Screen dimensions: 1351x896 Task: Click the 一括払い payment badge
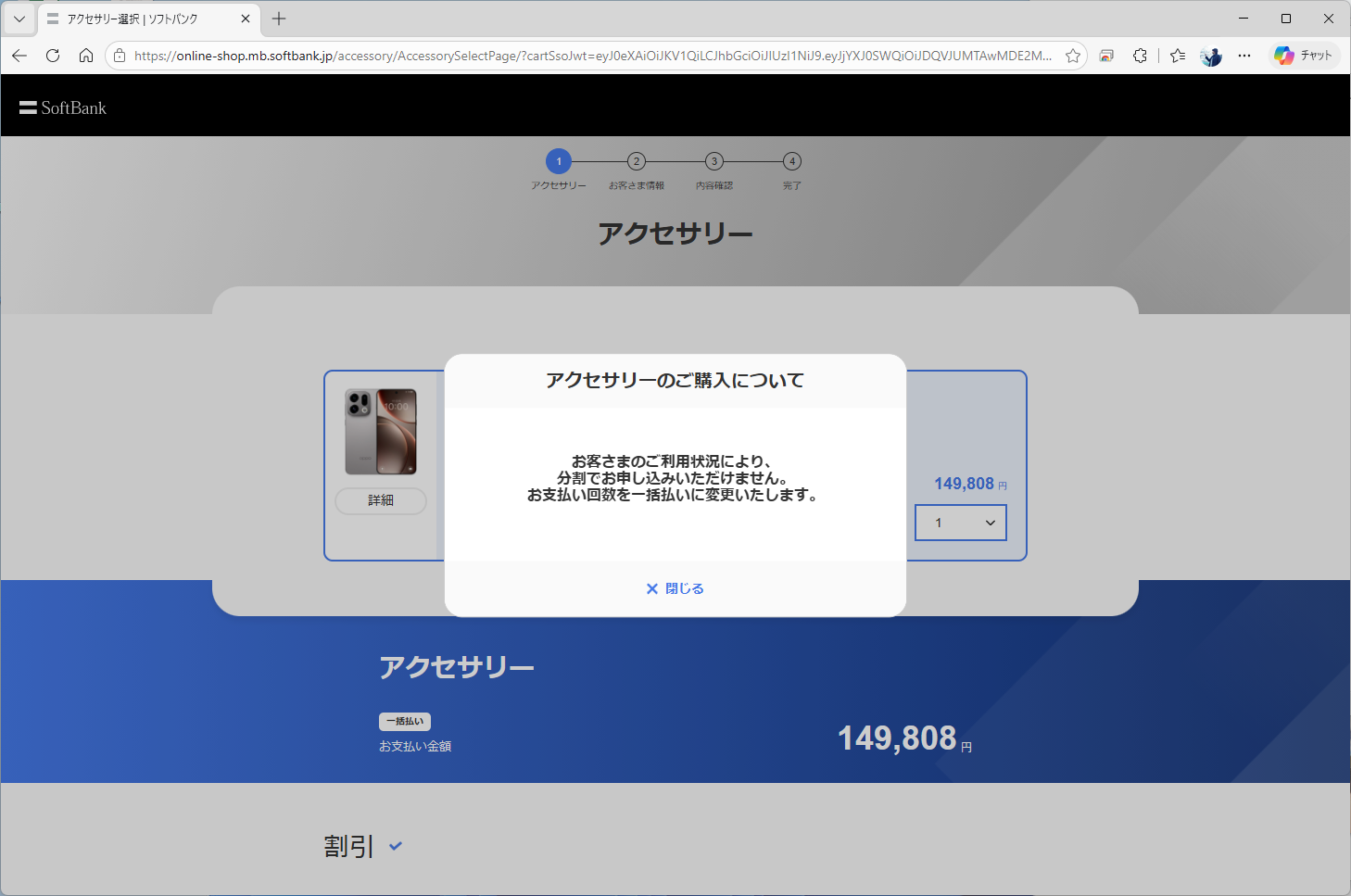point(404,721)
